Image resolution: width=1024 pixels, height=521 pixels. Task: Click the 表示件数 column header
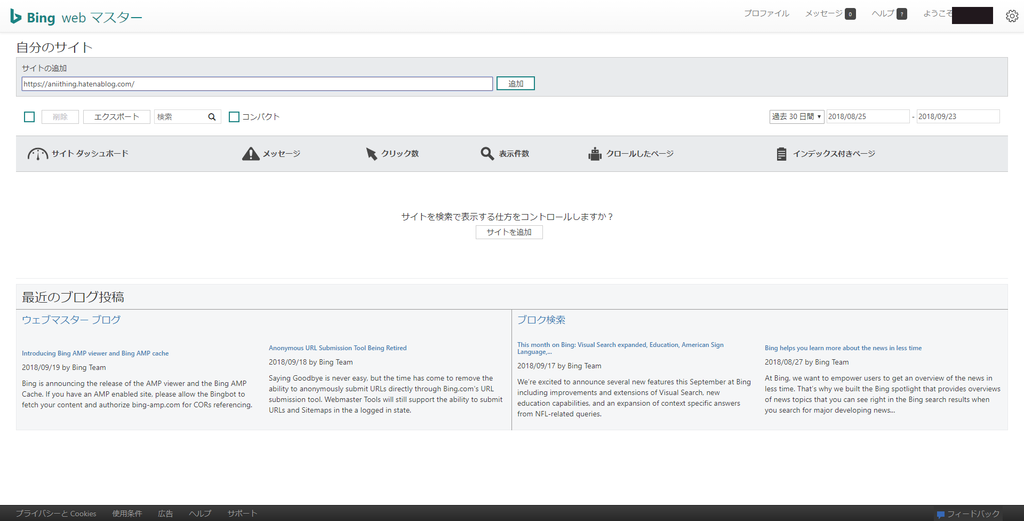coord(514,154)
